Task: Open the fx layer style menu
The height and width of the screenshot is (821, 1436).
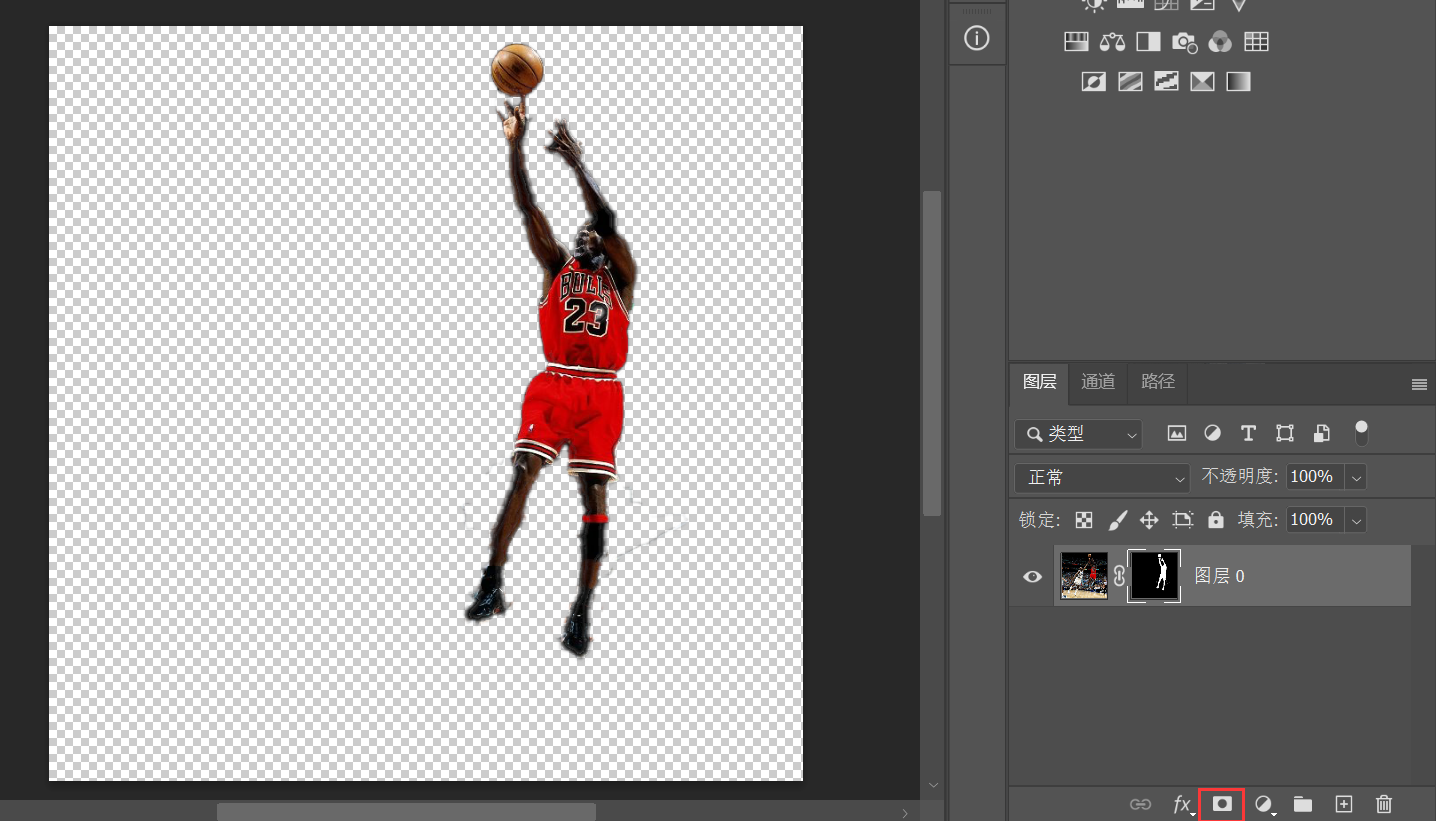Action: pos(1182,804)
